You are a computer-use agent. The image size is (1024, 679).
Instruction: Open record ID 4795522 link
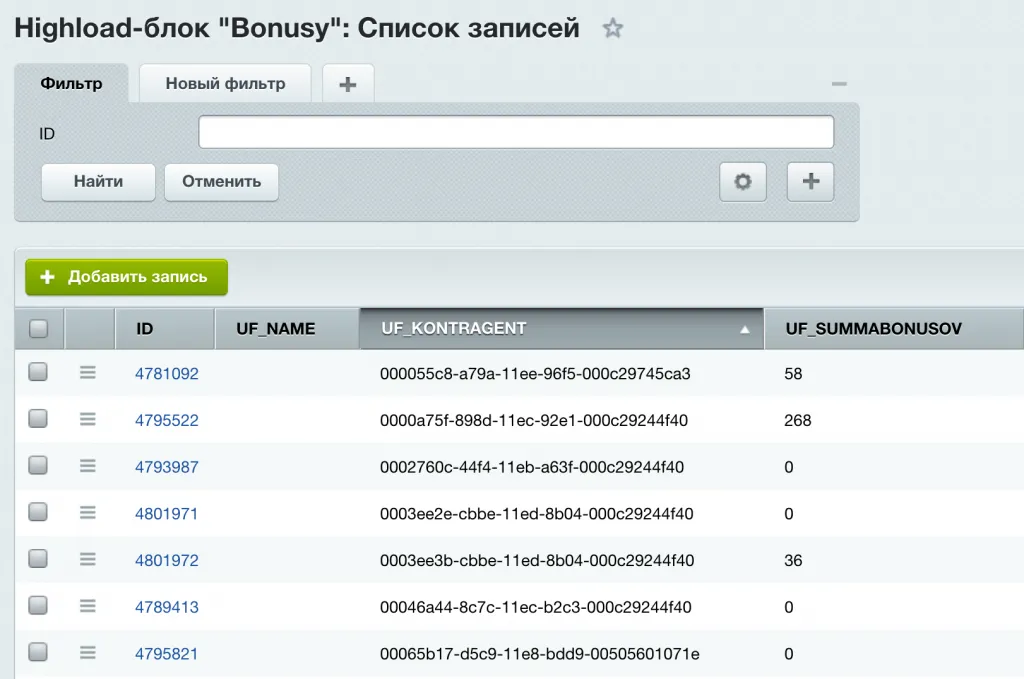(x=167, y=420)
